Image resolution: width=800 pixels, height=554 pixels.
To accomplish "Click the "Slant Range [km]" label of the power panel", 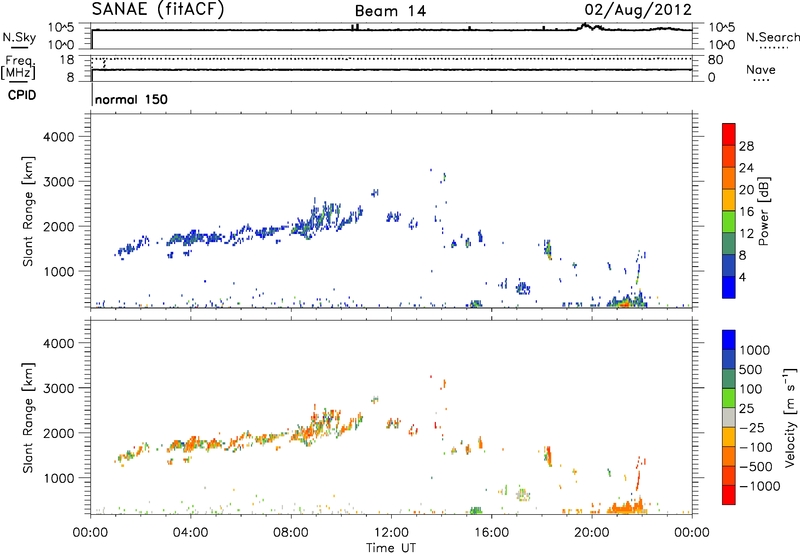I will pyautogui.click(x=28, y=211).
